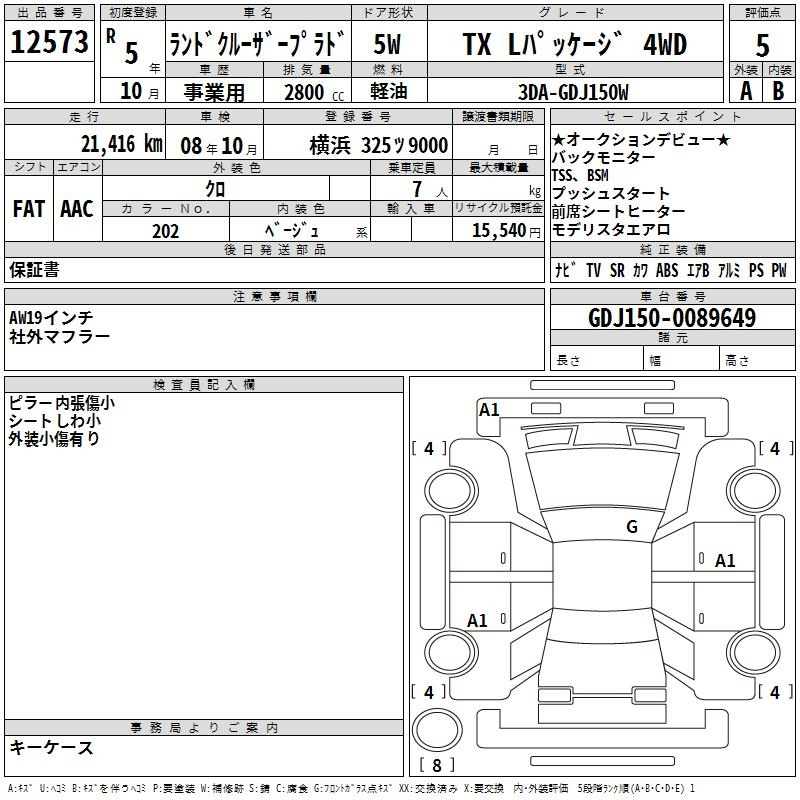Click recycle deposit 15,540円
Screen dimensions: 800x800
506,231
